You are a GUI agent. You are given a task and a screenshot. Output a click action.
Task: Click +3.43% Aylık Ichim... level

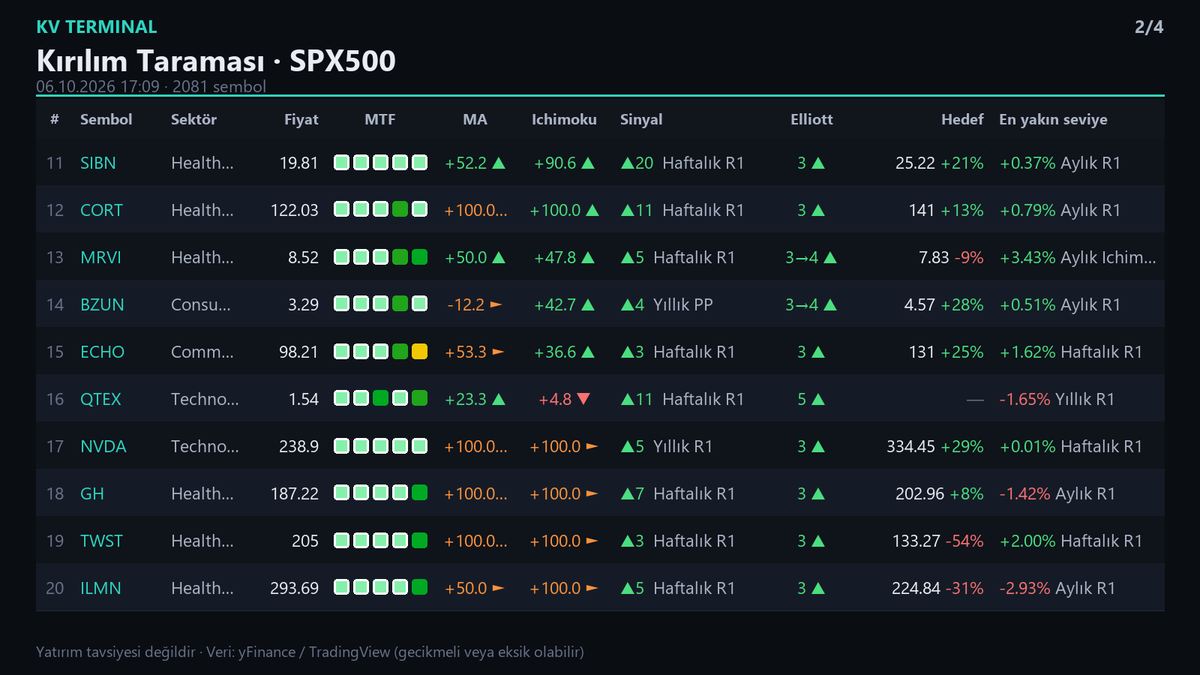[1078, 257]
